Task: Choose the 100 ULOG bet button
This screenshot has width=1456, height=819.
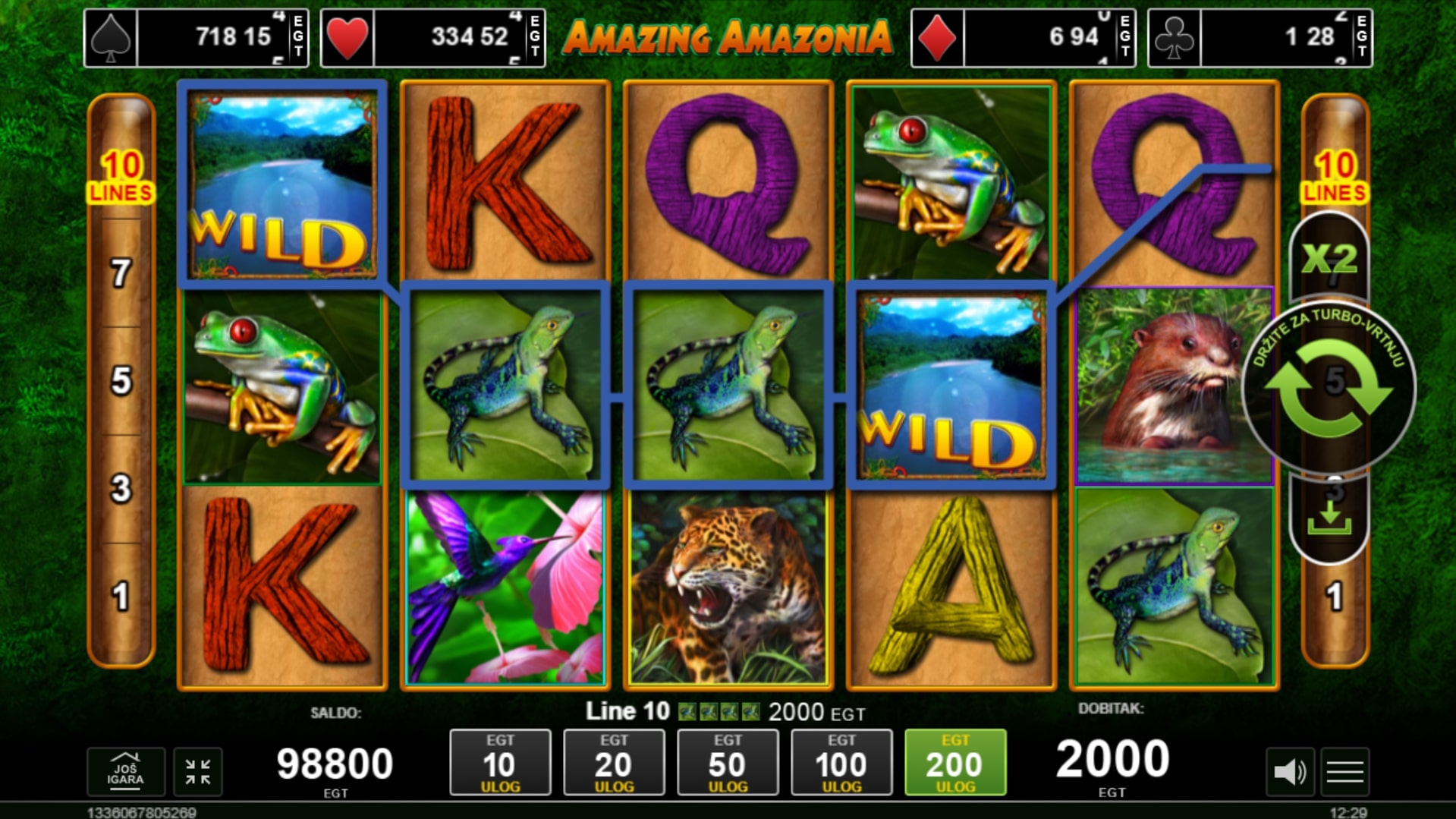Action: point(841,762)
